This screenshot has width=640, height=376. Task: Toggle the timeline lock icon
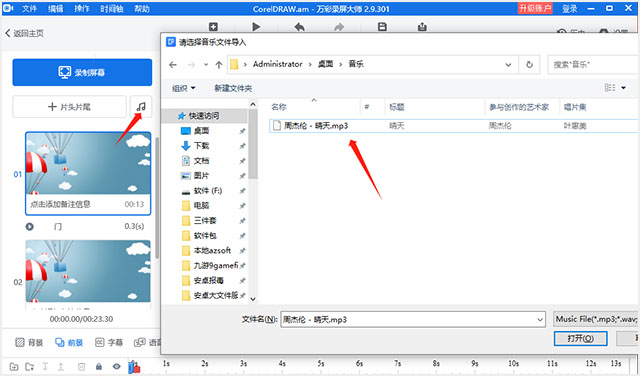(x=99, y=367)
